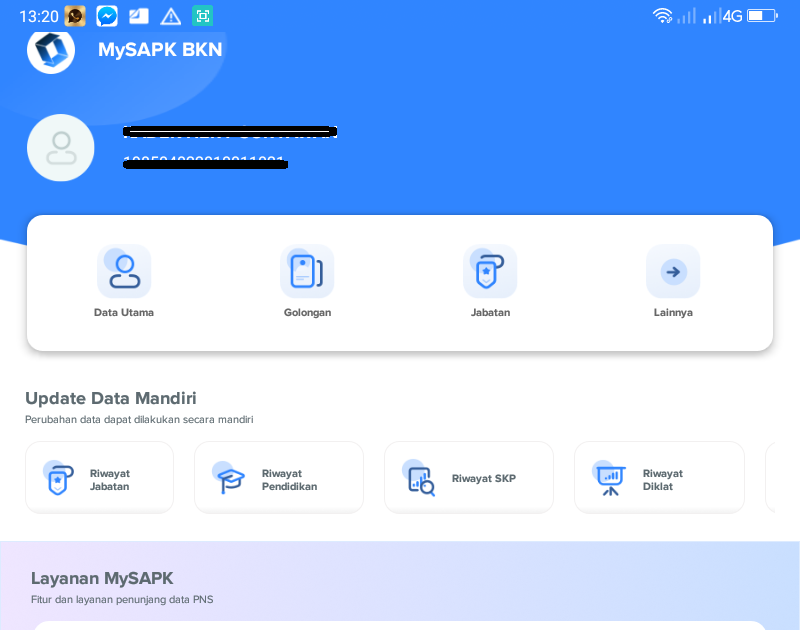This screenshot has width=800, height=630.
Task: Tap the profile avatar picture
Action: (60, 147)
